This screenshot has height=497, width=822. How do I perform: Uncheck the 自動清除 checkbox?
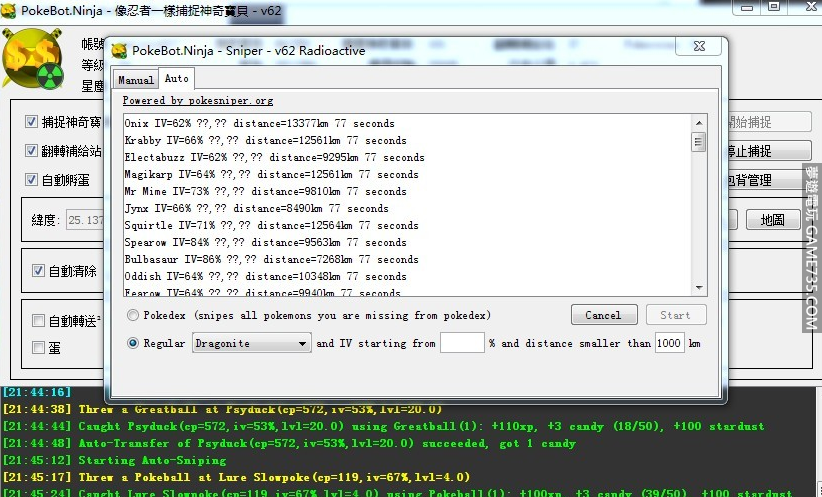[x=39, y=271]
